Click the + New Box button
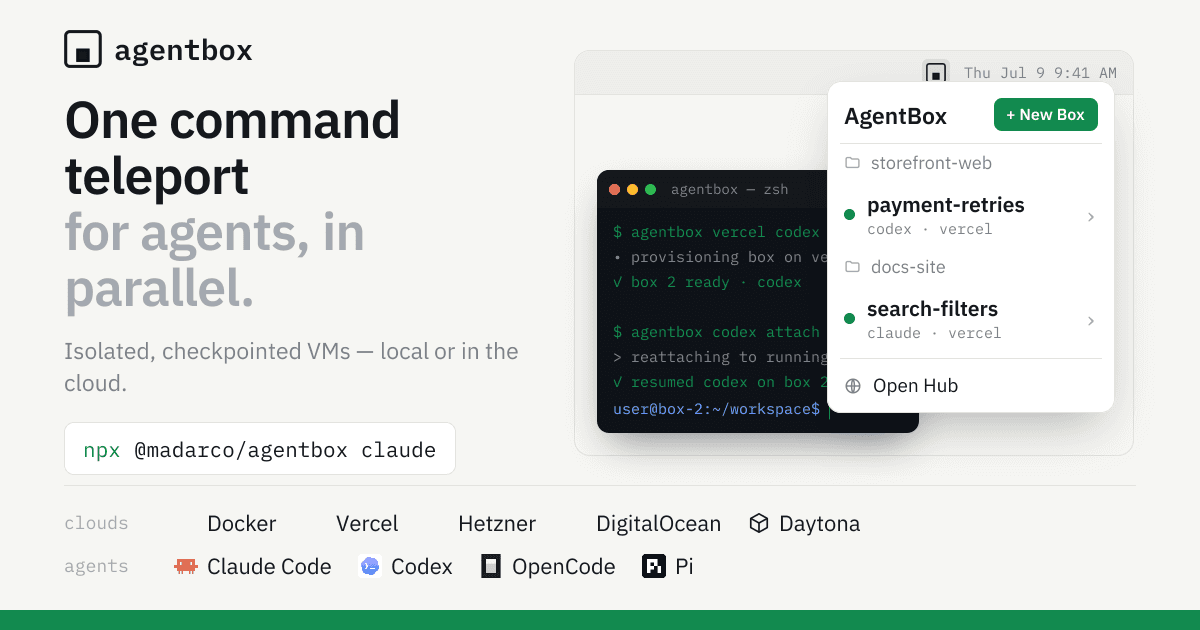Image resolution: width=1200 pixels, height=630 pixels. coord(1046,115)
